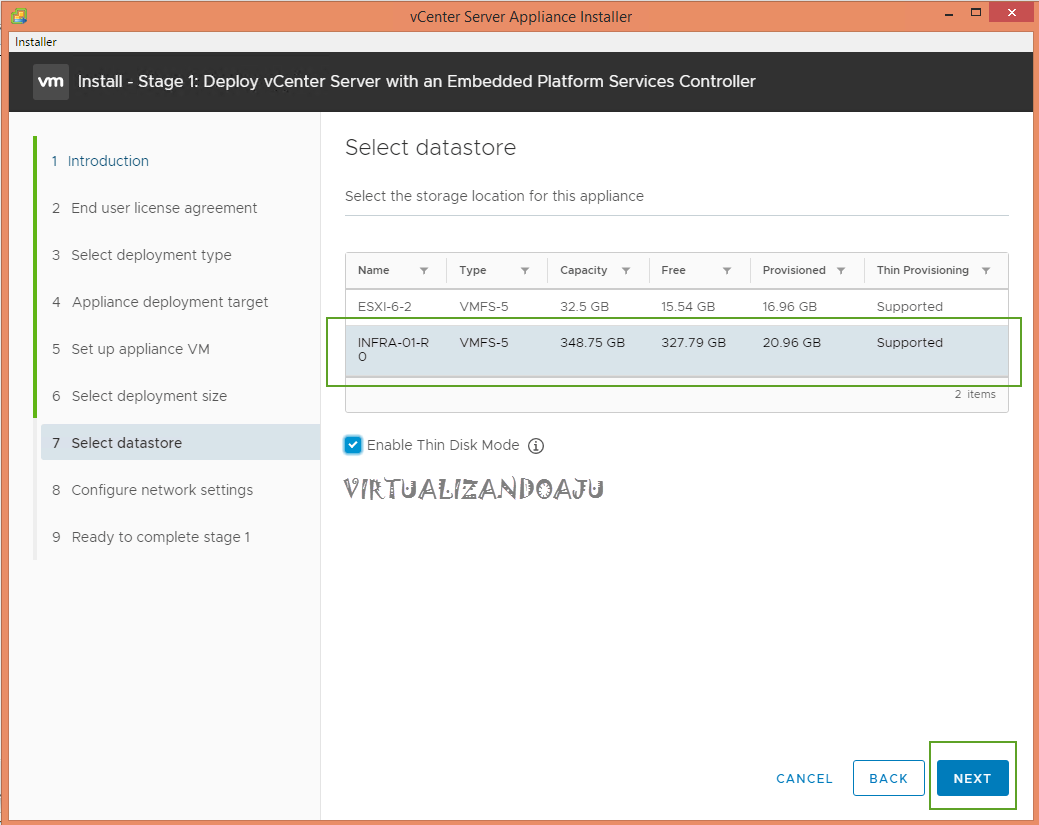Go to Introduction step
This screenshot has width=1039, height=825.
[x=108, y=161]
